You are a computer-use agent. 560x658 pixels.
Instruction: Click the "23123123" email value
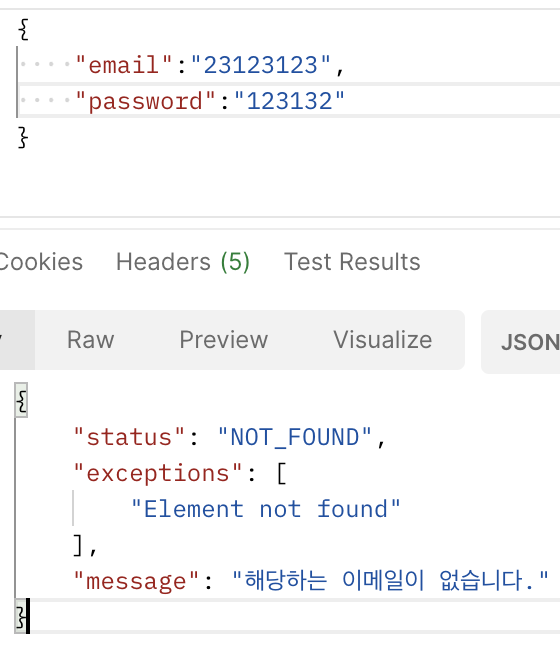(x=261, y=65)
